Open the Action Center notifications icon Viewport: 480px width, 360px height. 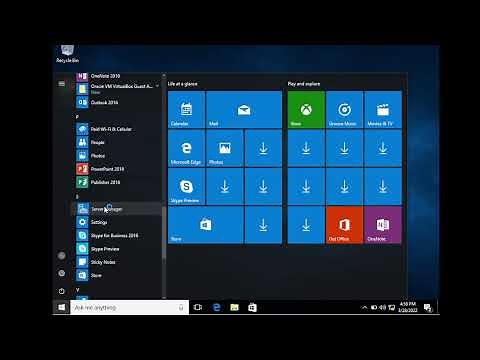point(428,307)
